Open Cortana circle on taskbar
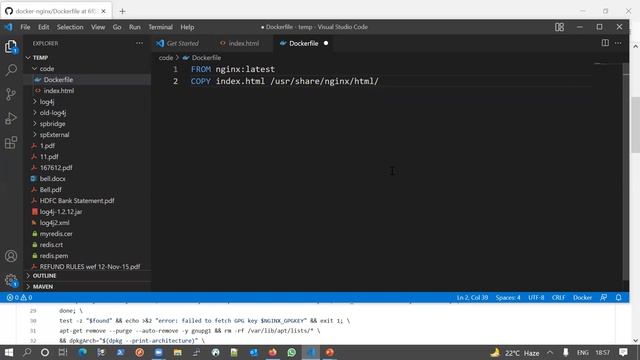Screen dimensions: 640x360 tap(45, 352)
